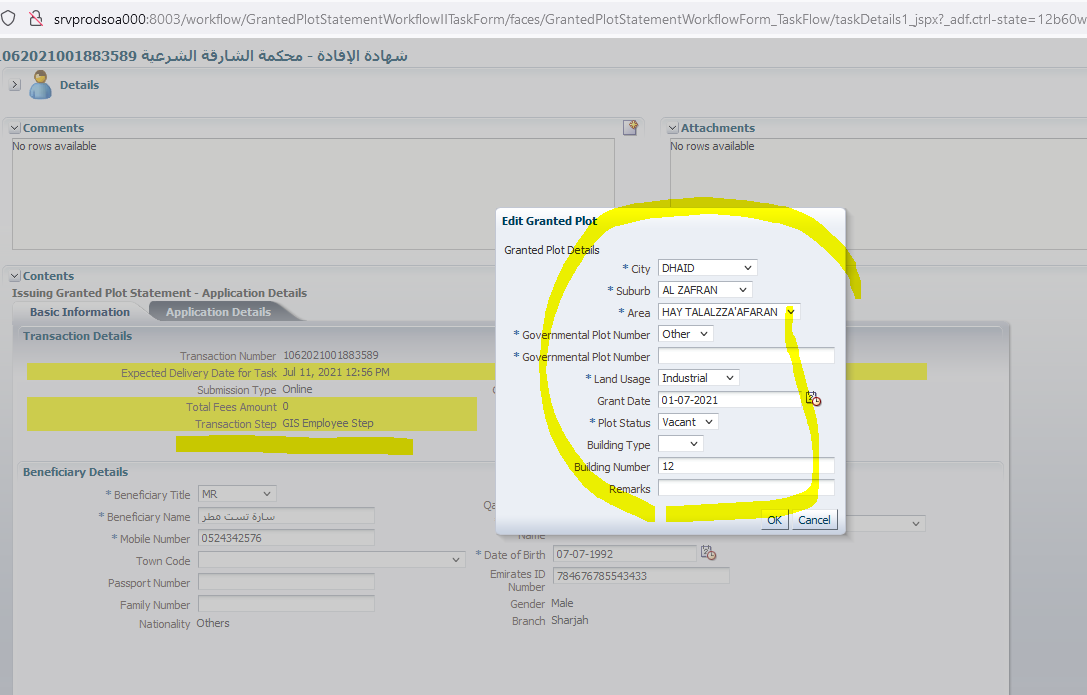The image size is (1087, 695).
Task: Click the Mobile Number field 0524342576
Action: click(x=286, y=538)
